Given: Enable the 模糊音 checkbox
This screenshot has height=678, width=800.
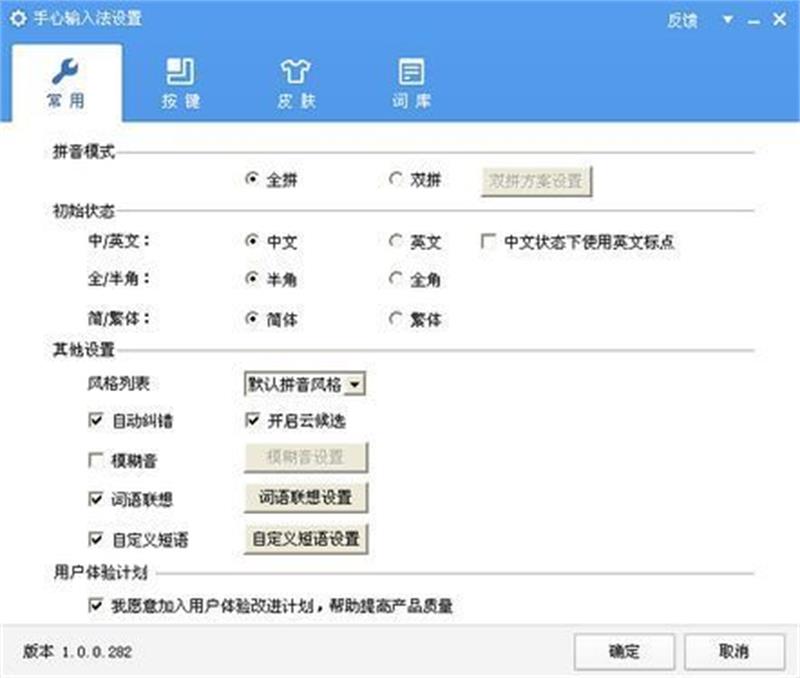Looking at the screenshot, I should (x=95, y=460).
